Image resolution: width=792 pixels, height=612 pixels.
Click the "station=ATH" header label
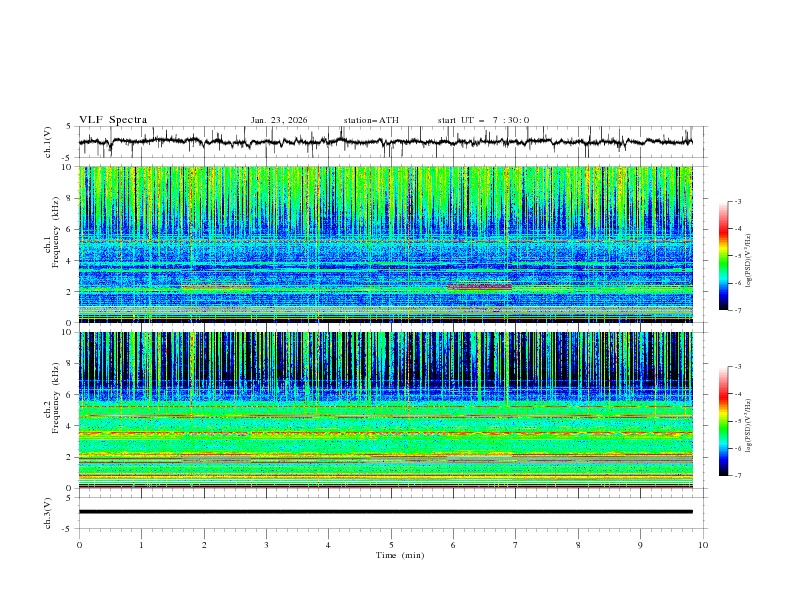pos(371,120)
